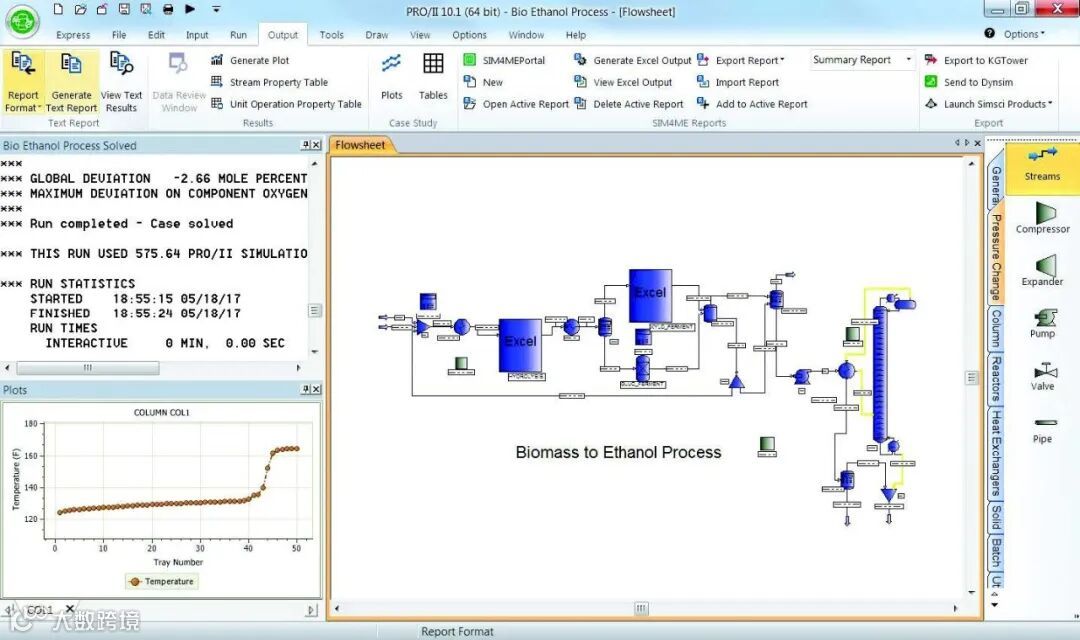
Task: Select the Flowsheet document tab
Action: point(360,145)
